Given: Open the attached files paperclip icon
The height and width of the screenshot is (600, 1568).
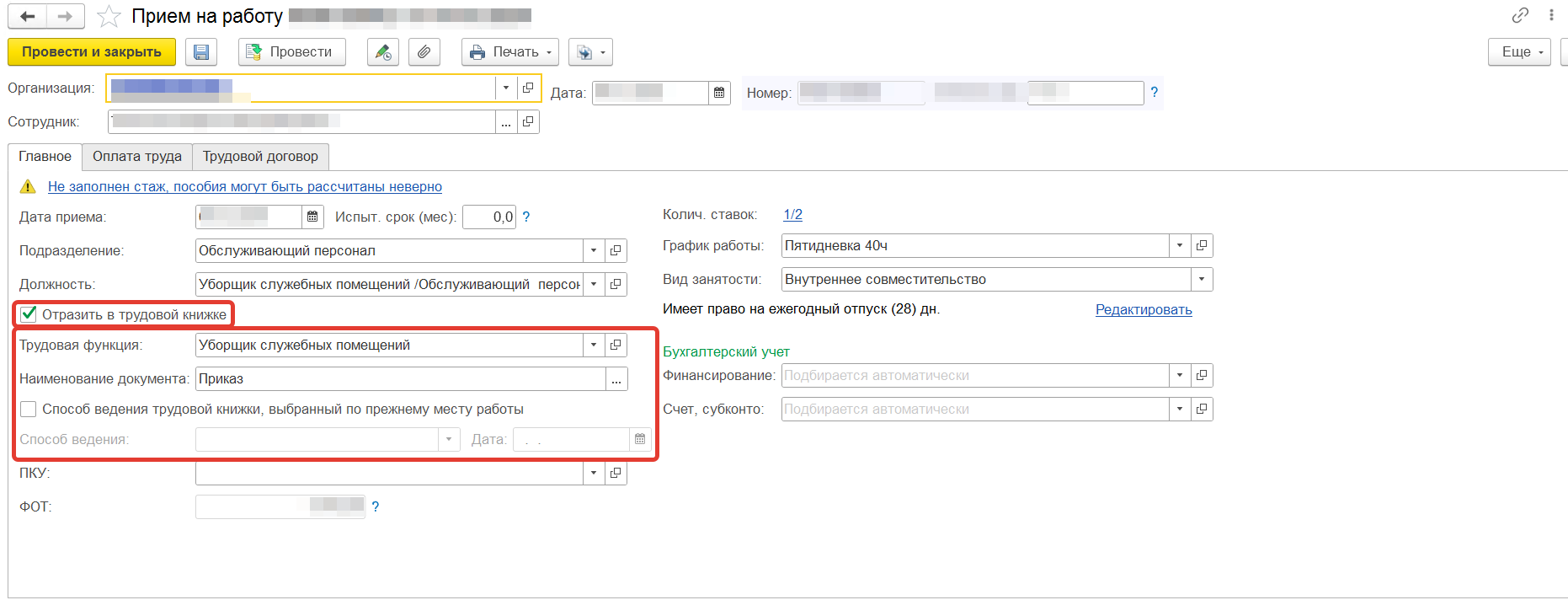Looking at the screenshot, I should coord(424,52).
